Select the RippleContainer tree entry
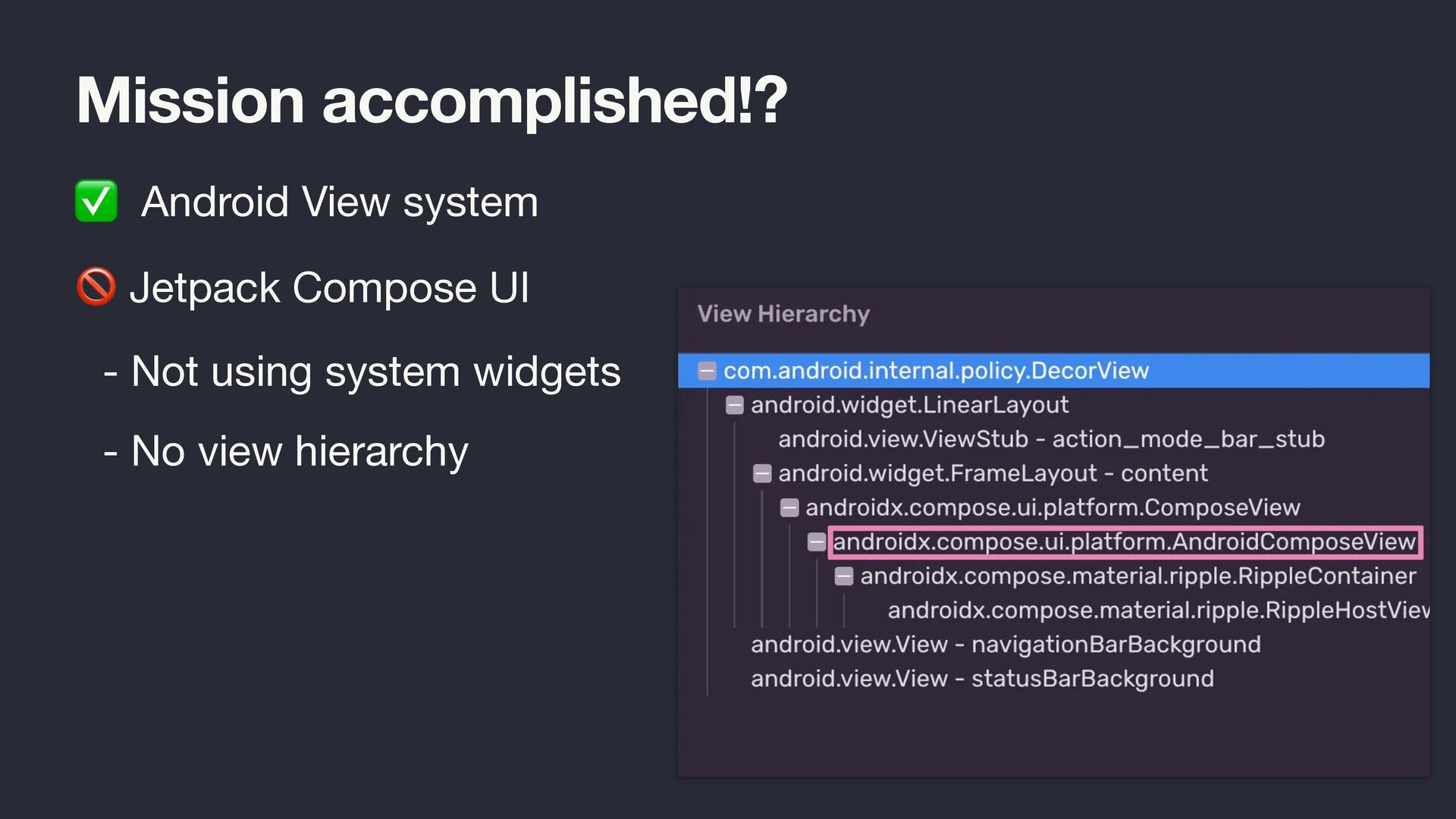This screenshot has width=1456, height=819. [x=1137, y=576]
